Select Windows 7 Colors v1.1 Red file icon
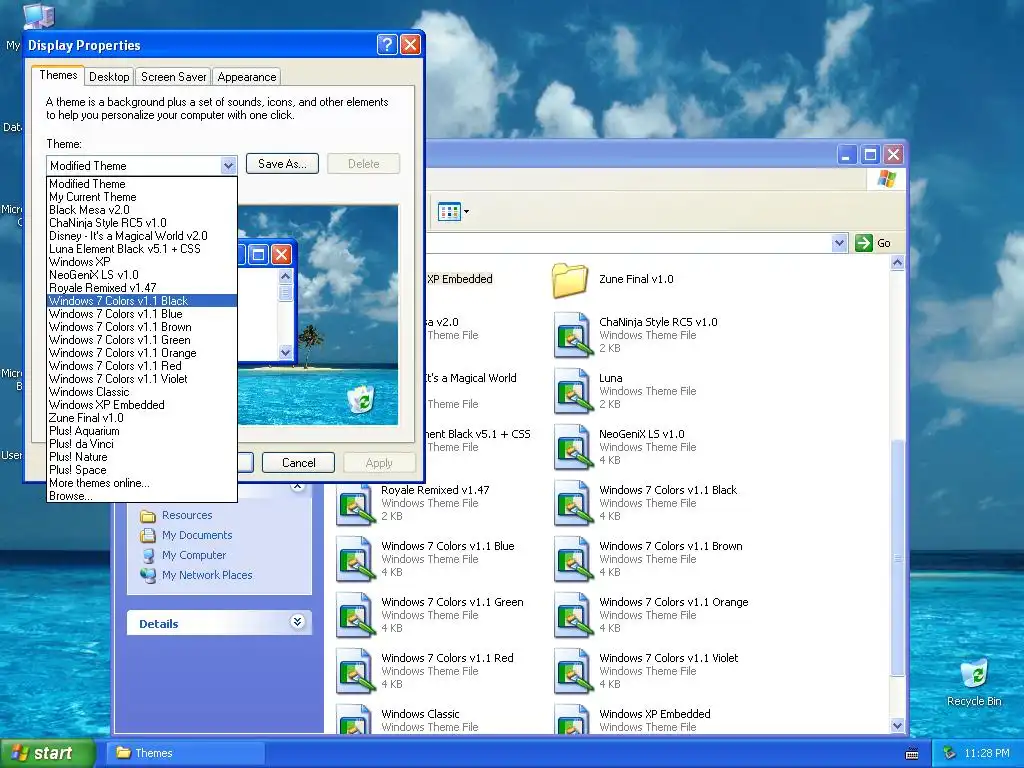Viewport: 1024px width, 768px height. [355, 671]
